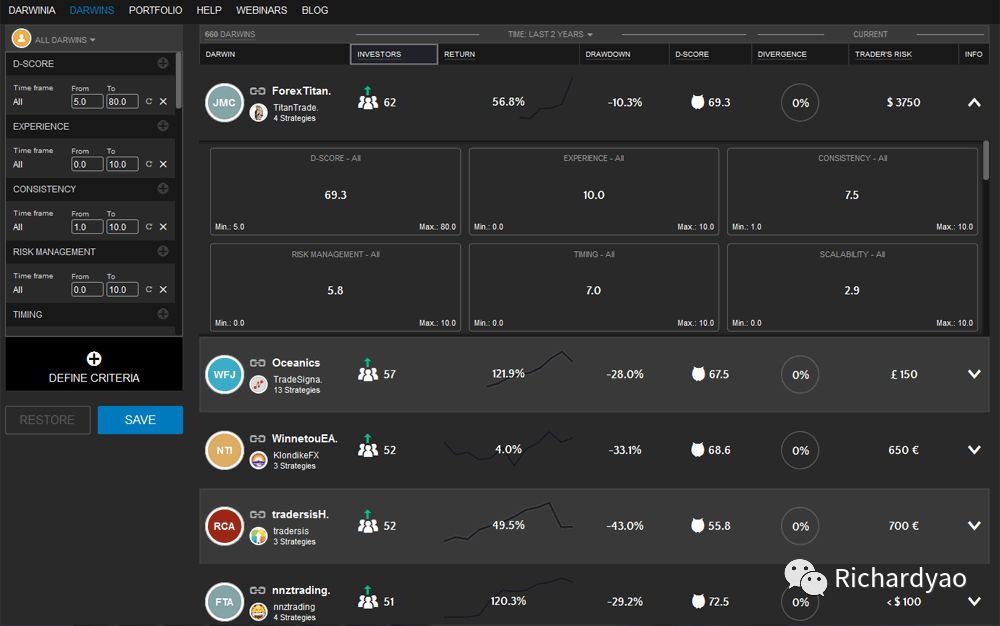Expand the Oceanics row details
The width and height of the screenshot is (1000, 626).
(x=974, y=375)
